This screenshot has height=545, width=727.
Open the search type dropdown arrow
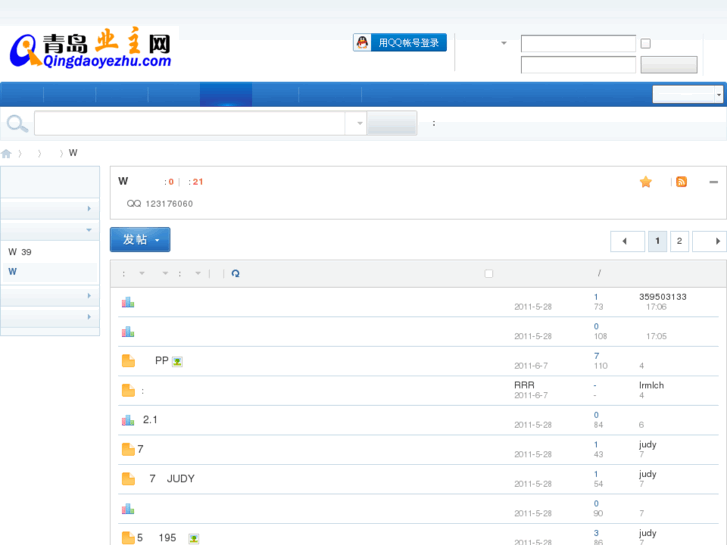[x=359, y=123]
